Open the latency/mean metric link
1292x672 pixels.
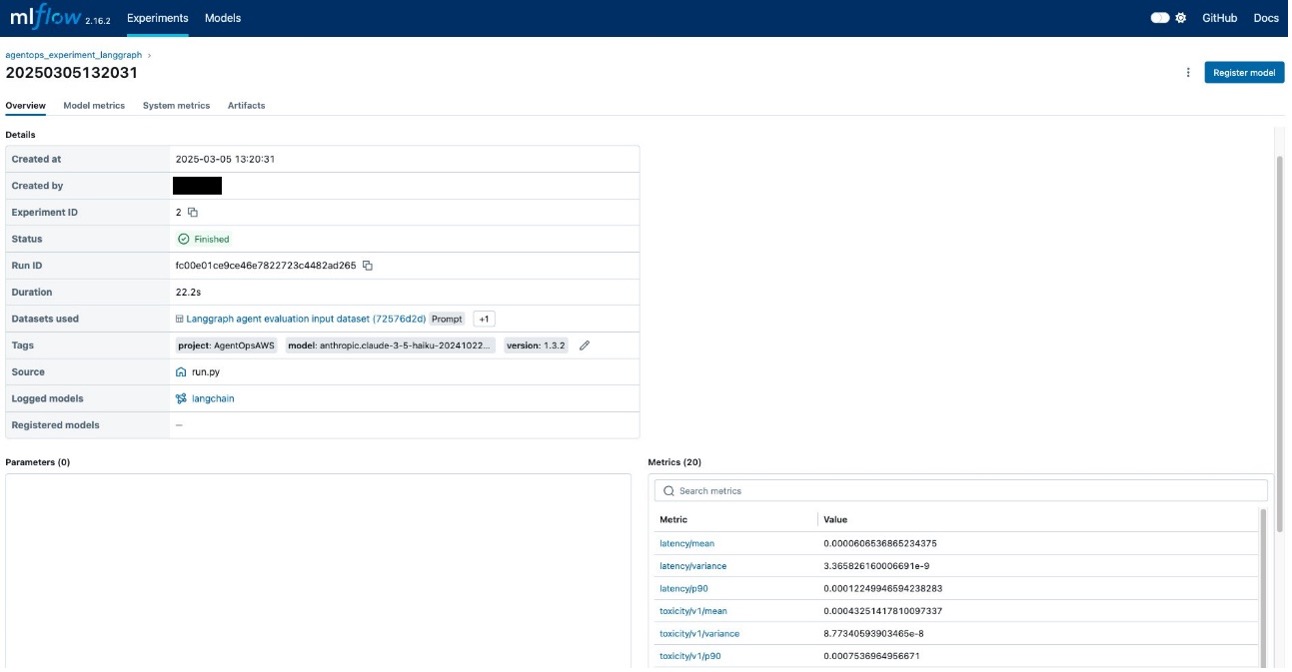pos(687,543)
